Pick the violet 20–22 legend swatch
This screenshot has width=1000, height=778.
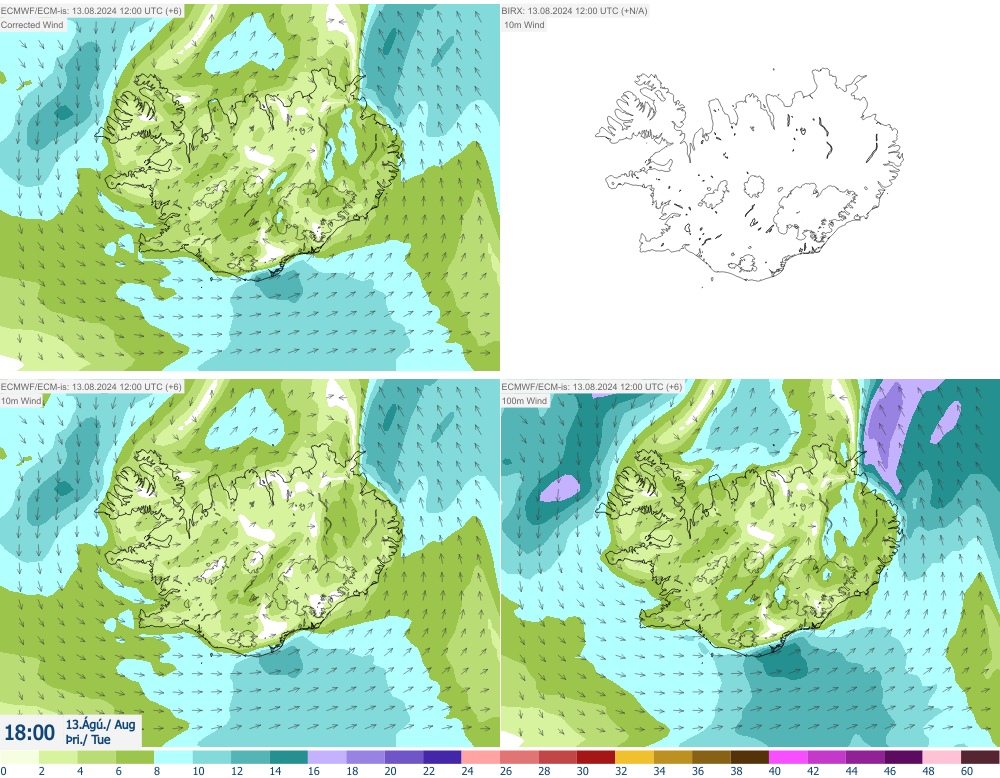(x=404, y=757)
